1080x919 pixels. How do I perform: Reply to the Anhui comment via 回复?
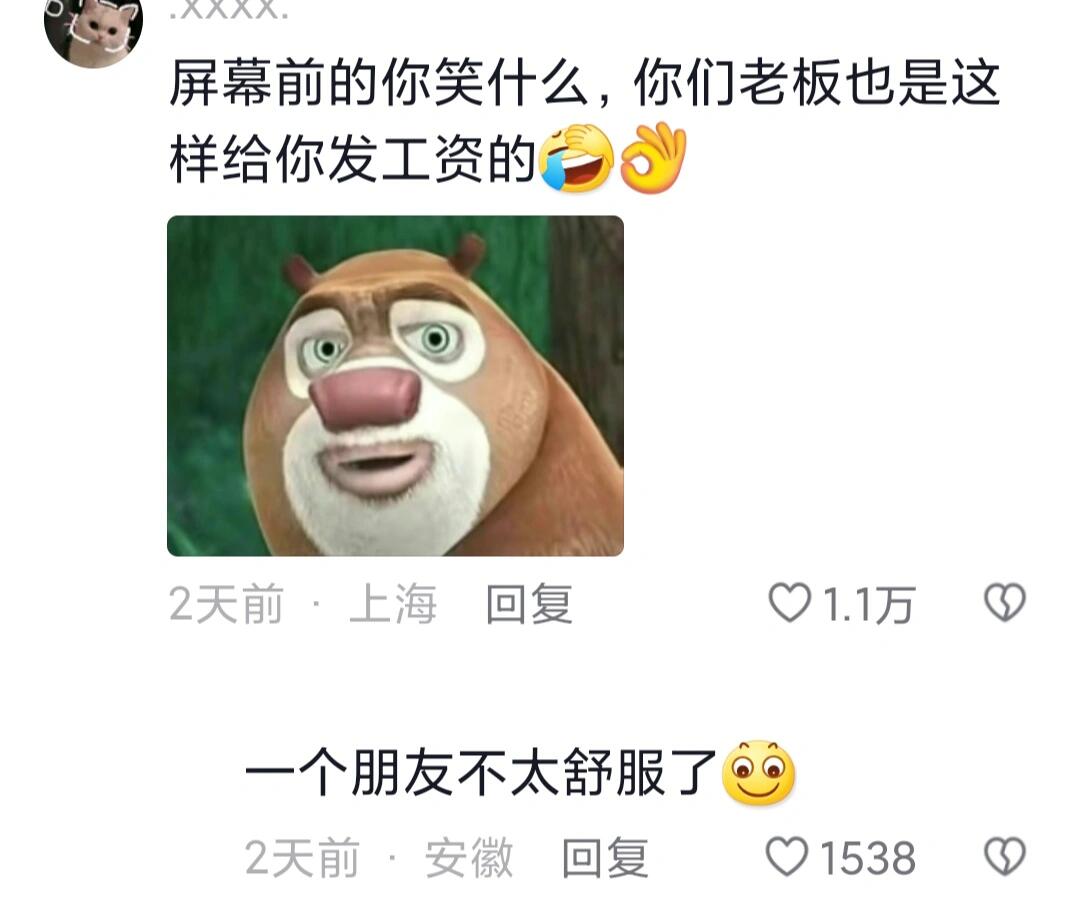point(605,858)
